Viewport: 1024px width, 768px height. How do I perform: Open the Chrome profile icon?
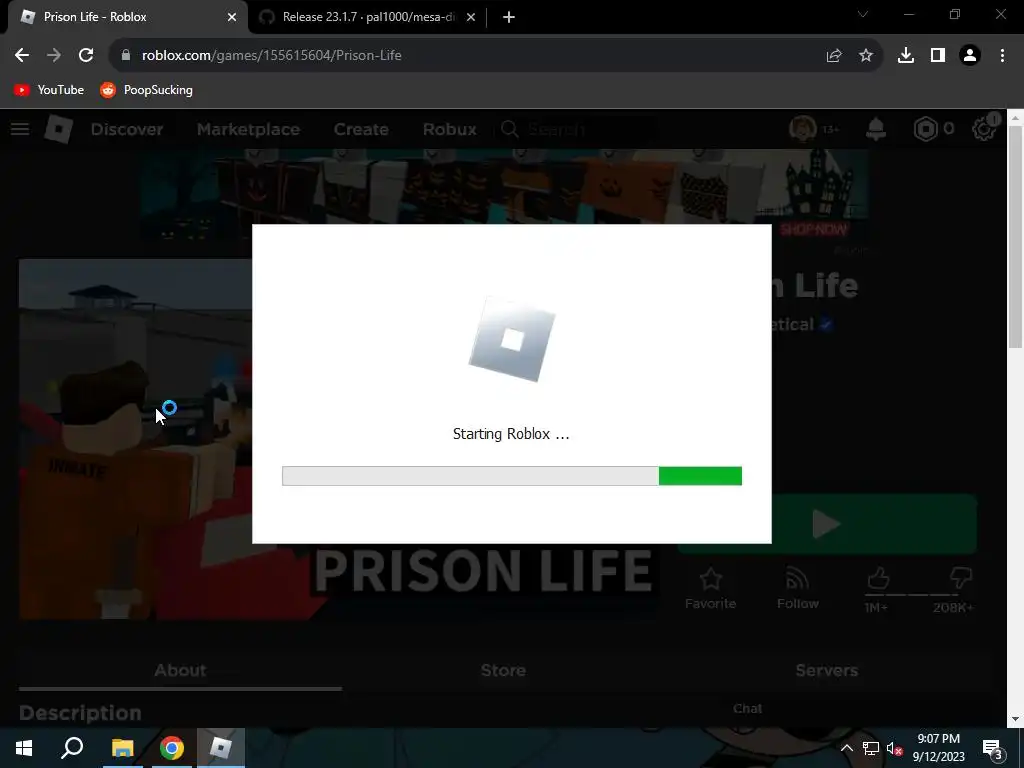970,56
